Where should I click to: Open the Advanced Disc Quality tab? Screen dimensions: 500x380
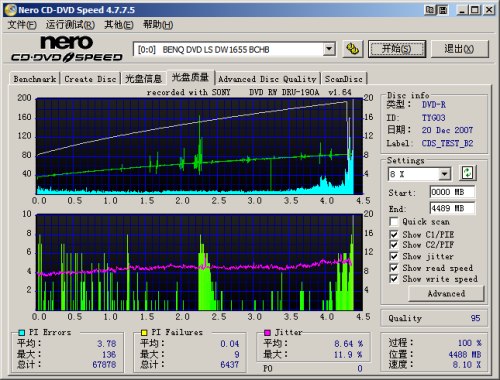pos(267,79)
